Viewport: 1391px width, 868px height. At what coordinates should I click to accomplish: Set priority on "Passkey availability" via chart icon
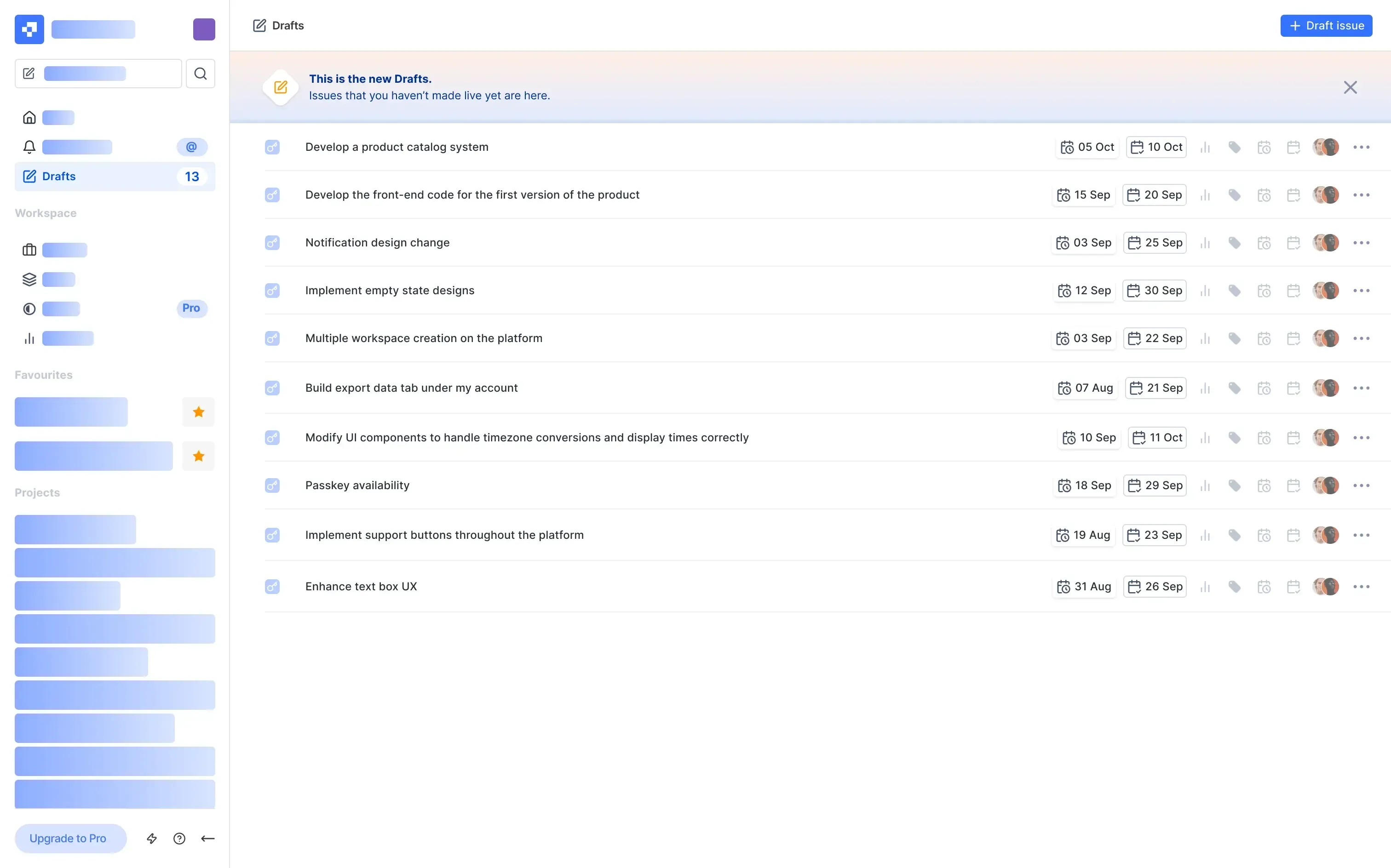[x=1205, y=485]
